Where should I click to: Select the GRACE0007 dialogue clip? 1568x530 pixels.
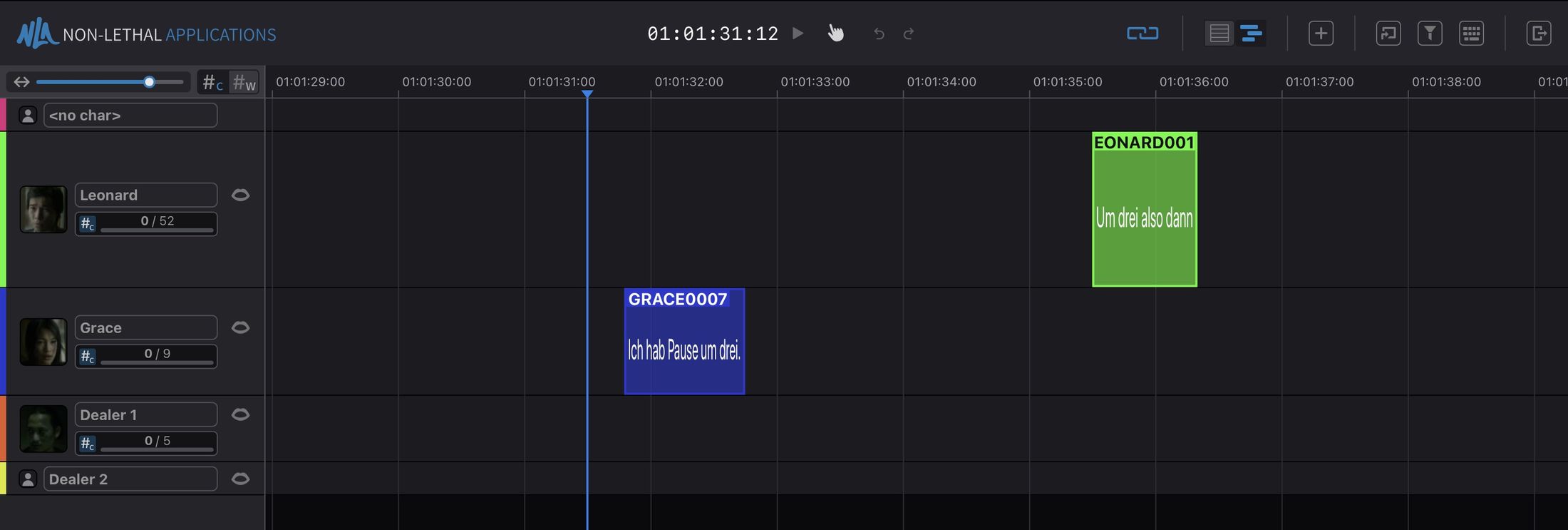point(684,341)
